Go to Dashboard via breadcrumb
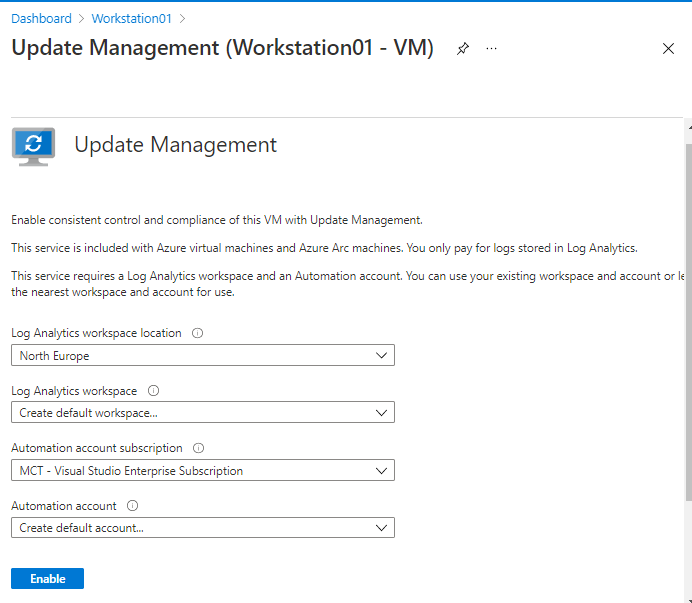Image resolution: width=692 pixels, height=603 pixels. pyautogui.click(x=41, y=18)
